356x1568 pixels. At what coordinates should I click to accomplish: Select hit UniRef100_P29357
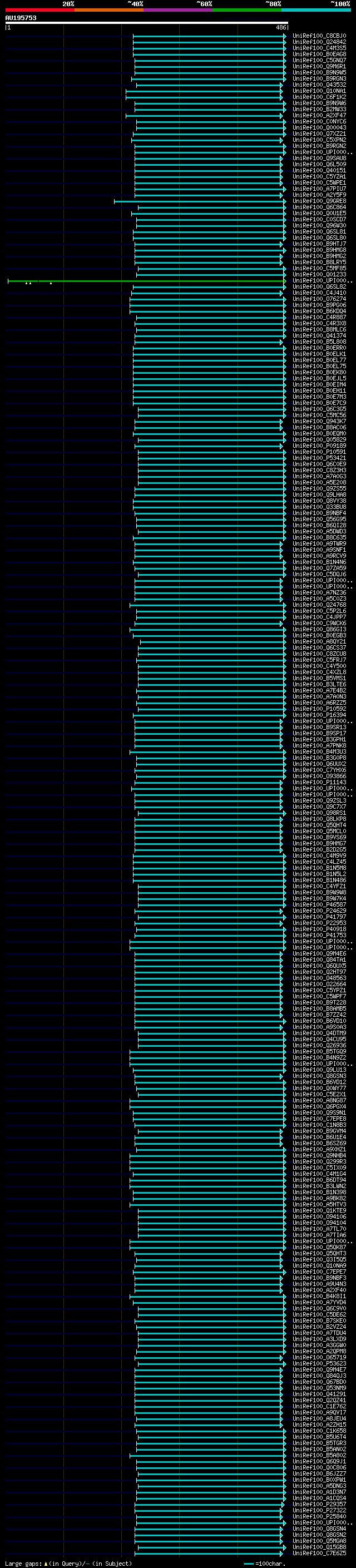319,1504
